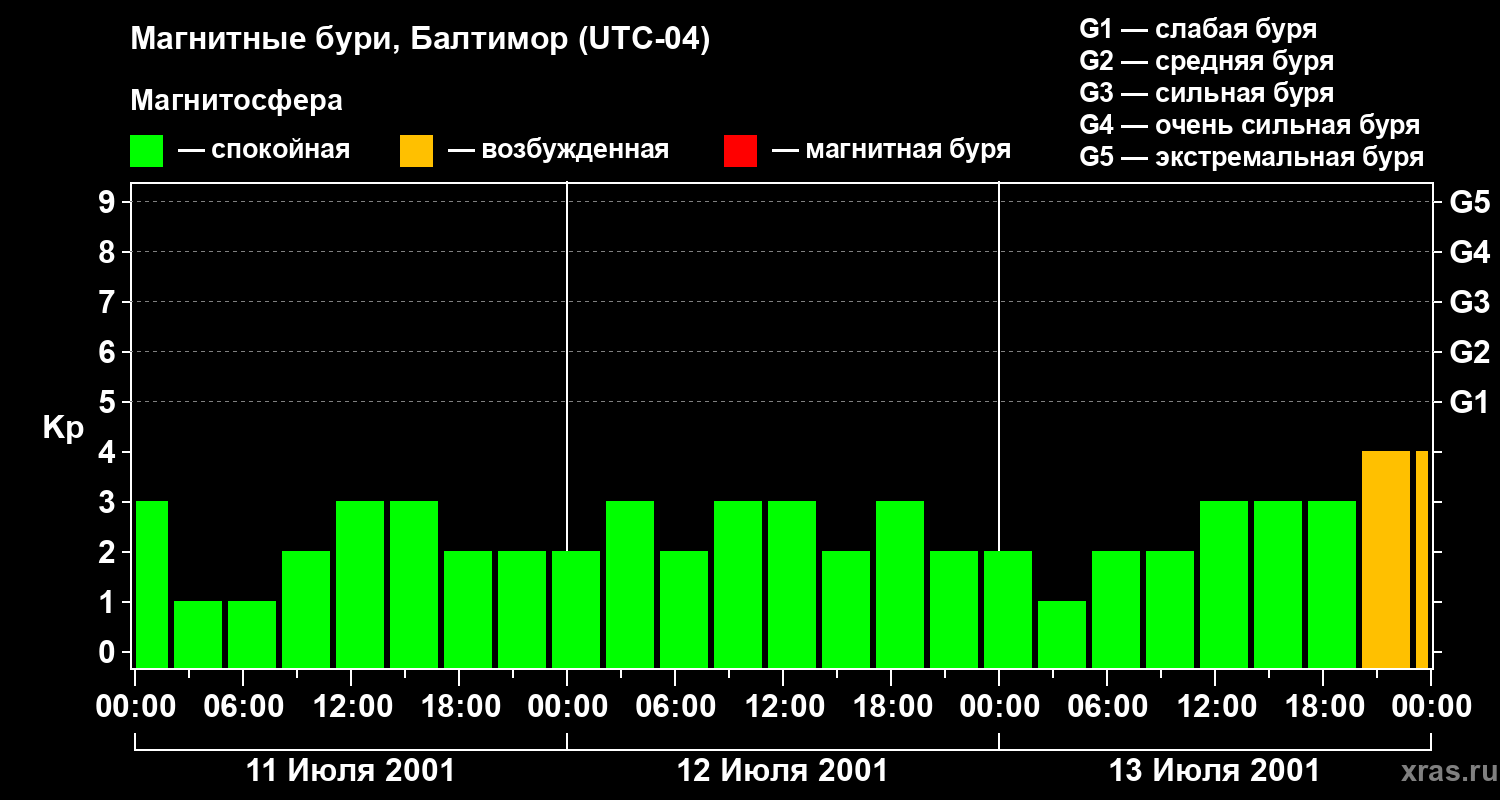Select the 12 July 00:00–03:00 Kp 2 bar
Screen dimensions: 1500x800
click(576, 609)
